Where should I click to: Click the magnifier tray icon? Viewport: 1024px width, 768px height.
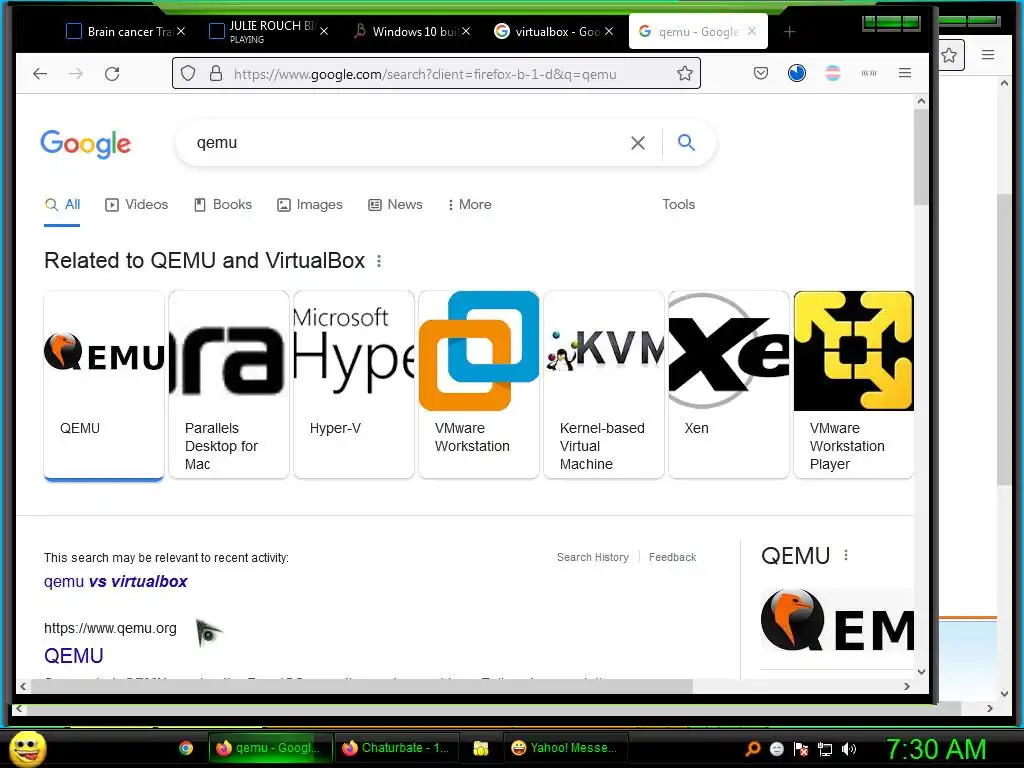coord(753,749)
